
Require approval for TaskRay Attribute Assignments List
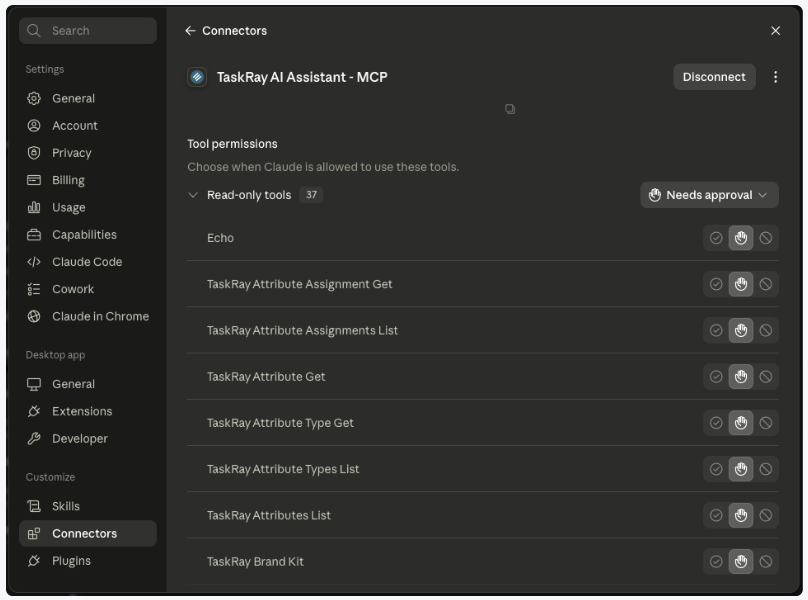tap(740, 330)
